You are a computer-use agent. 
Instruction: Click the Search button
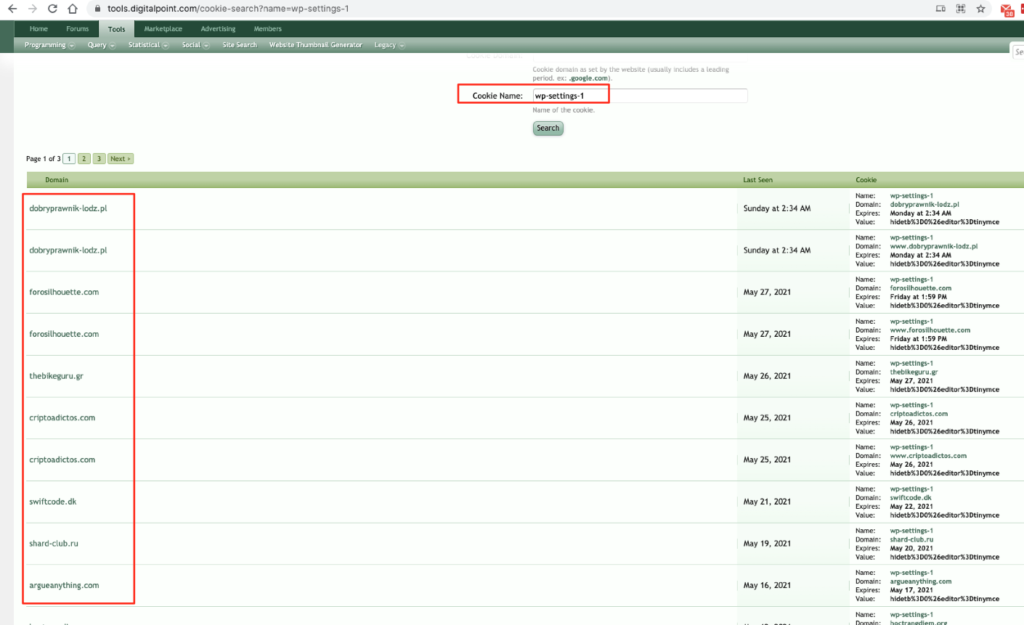548,128
